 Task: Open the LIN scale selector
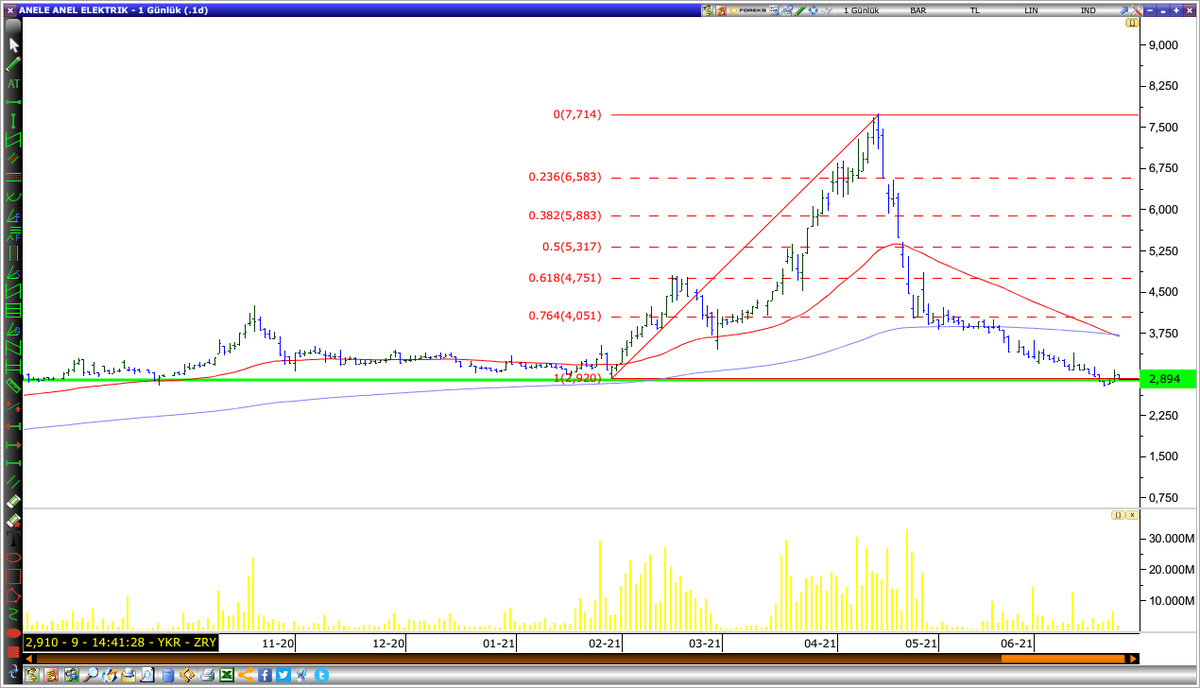pyautogui.click(x=1030, y=10)
